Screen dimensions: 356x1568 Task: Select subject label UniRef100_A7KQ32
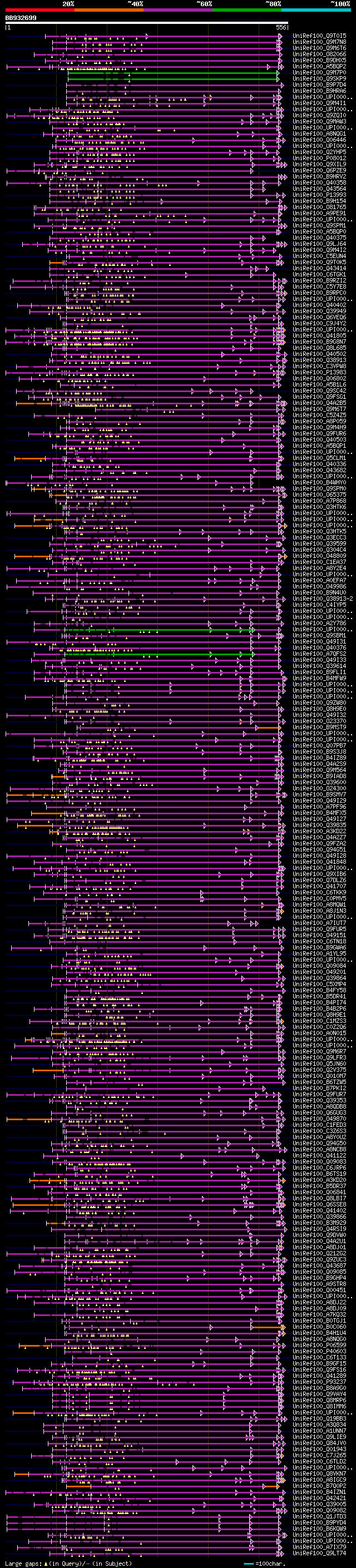319,1315
